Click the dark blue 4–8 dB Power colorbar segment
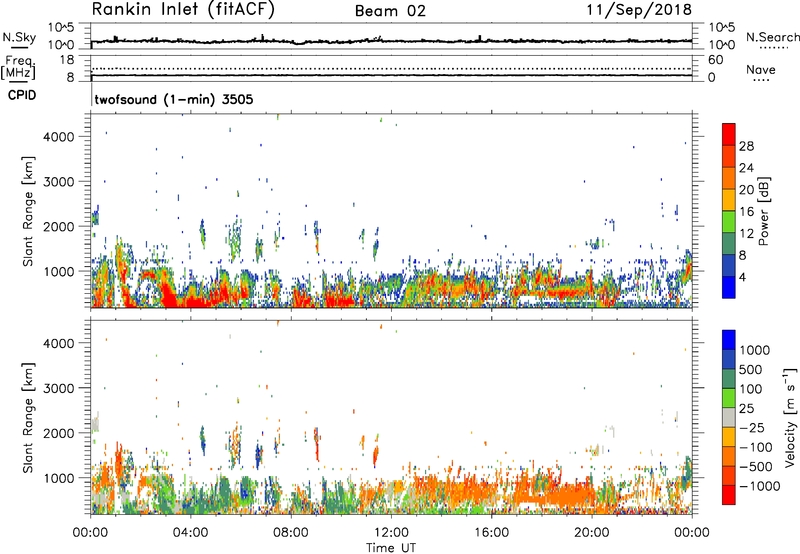This screenshot has width=800, height=554. pos(729,265)
